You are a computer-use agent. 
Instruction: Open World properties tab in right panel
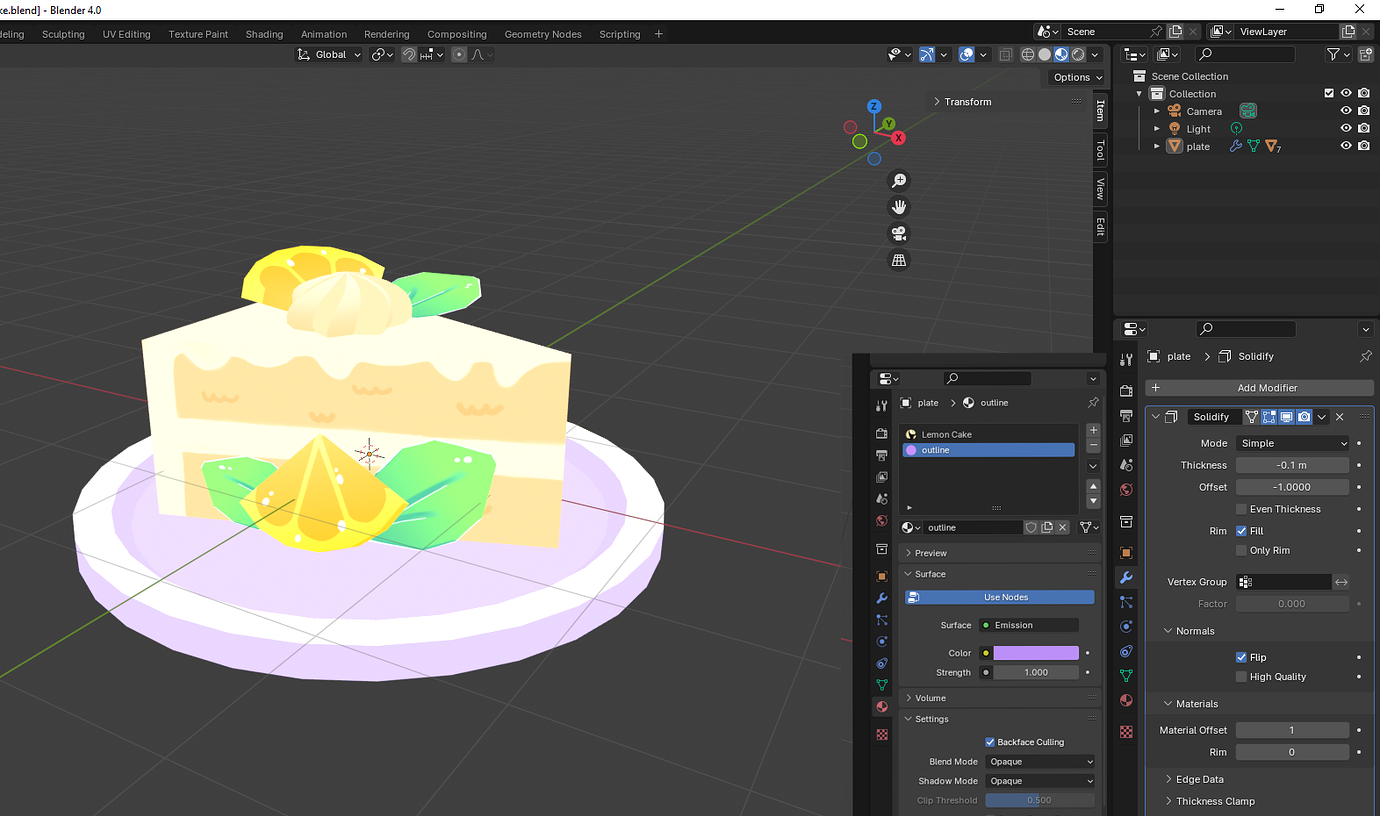pyautogui.click(x=1126, y=490)
